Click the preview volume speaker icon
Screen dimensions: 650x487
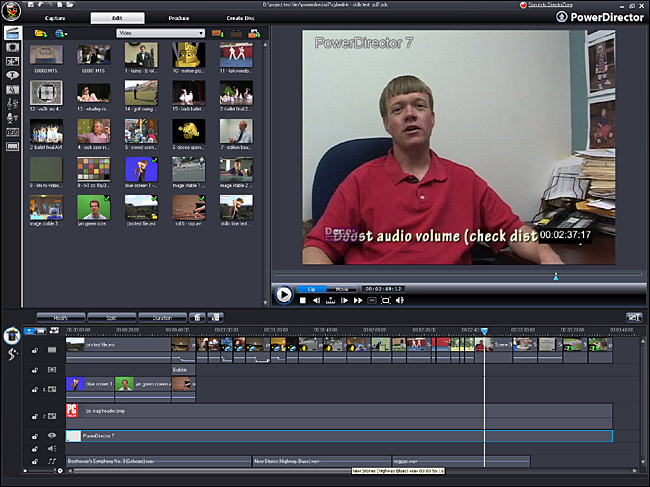pyautogui.click(x=401, y=299)
